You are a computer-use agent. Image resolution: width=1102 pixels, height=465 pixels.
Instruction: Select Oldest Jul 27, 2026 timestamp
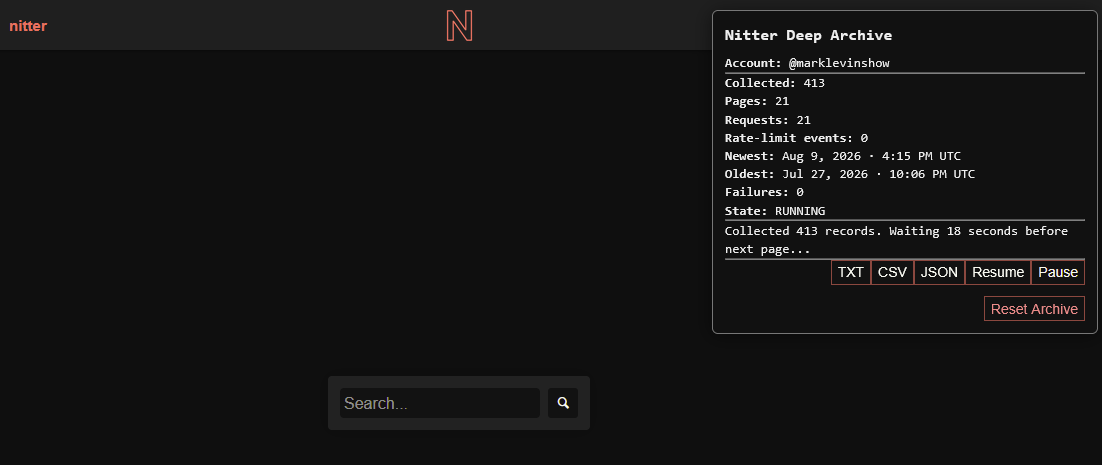pyautogui.click(x=879, y=174)
